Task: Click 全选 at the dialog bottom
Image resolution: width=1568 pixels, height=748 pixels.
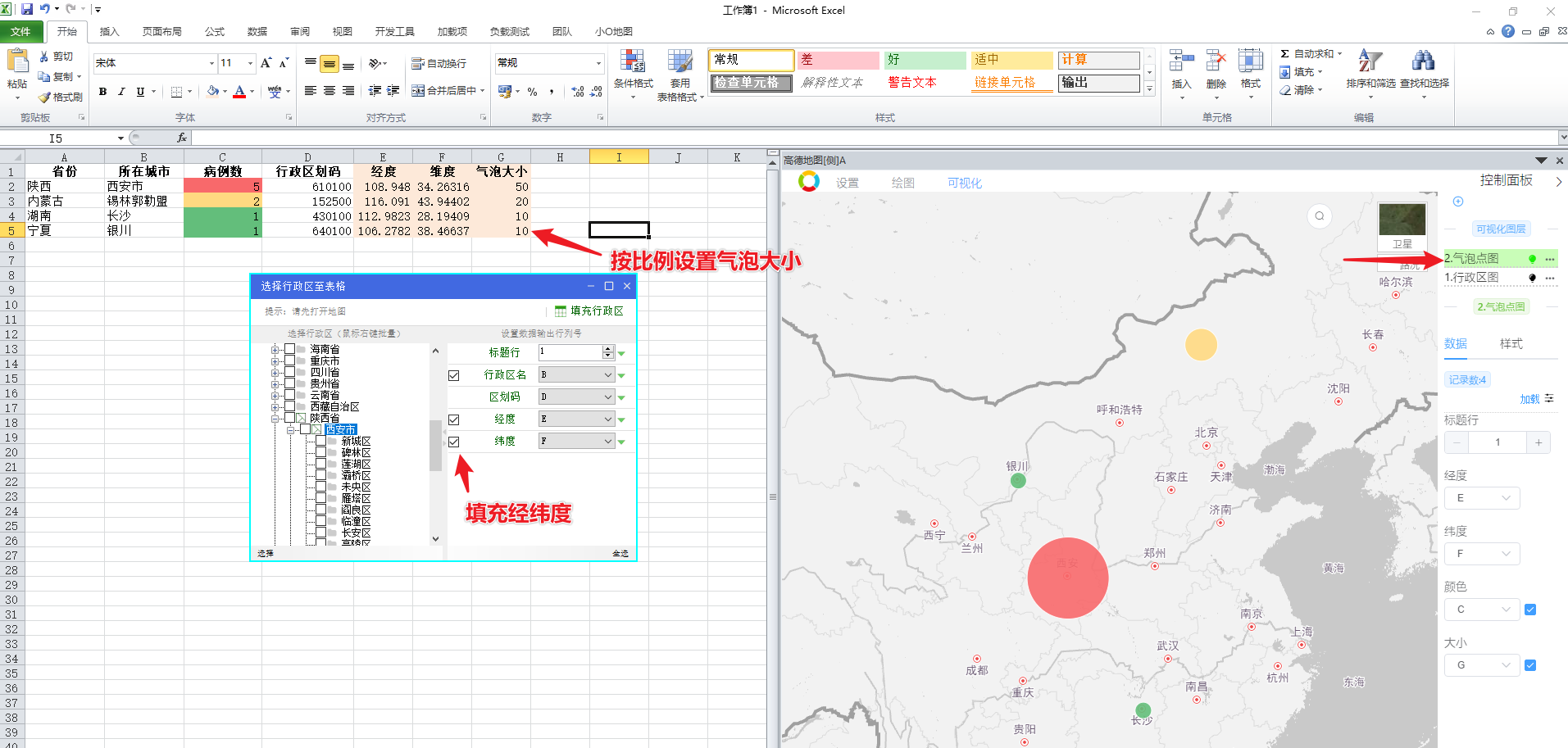Action: pyautogui.click(x=620, y=554)
